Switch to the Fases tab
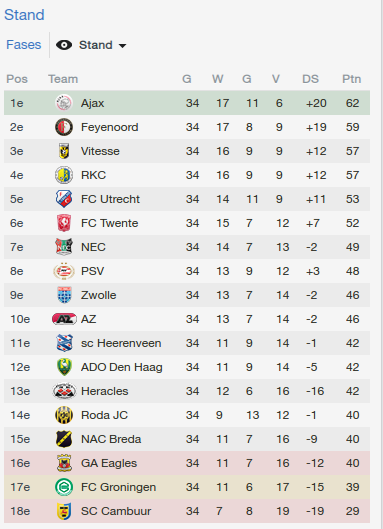Viewport: 383px width, 529px height. coord(24,45)
